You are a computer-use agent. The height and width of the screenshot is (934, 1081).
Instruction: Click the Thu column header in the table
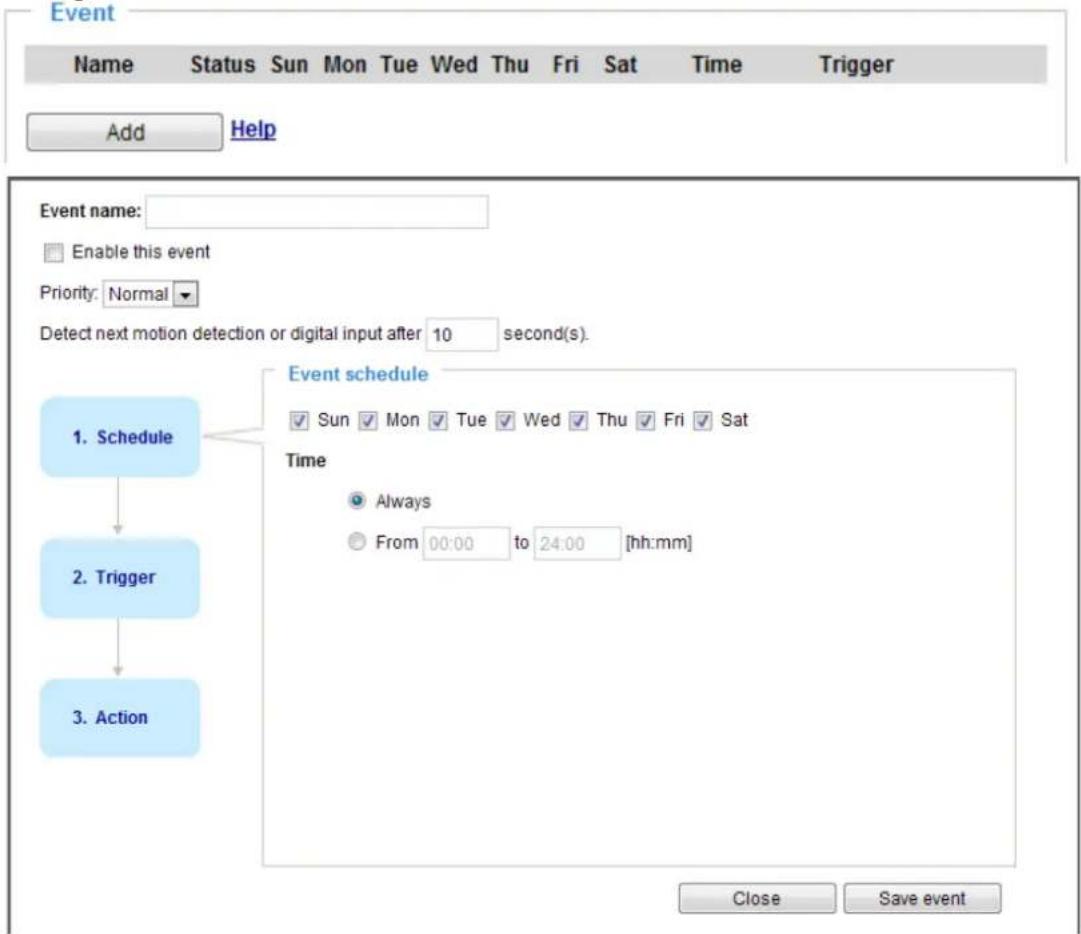point(510,65)
